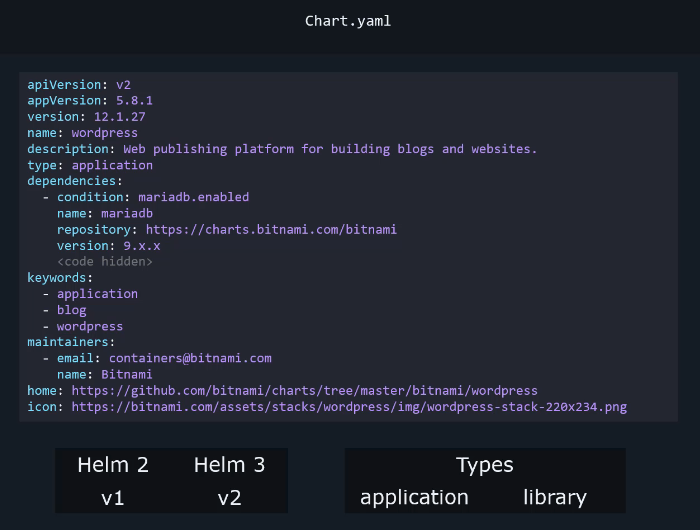Click the dependency version 9.x.x
The height and width of the screenshot is (530, 700).
[x=142, y=246]
